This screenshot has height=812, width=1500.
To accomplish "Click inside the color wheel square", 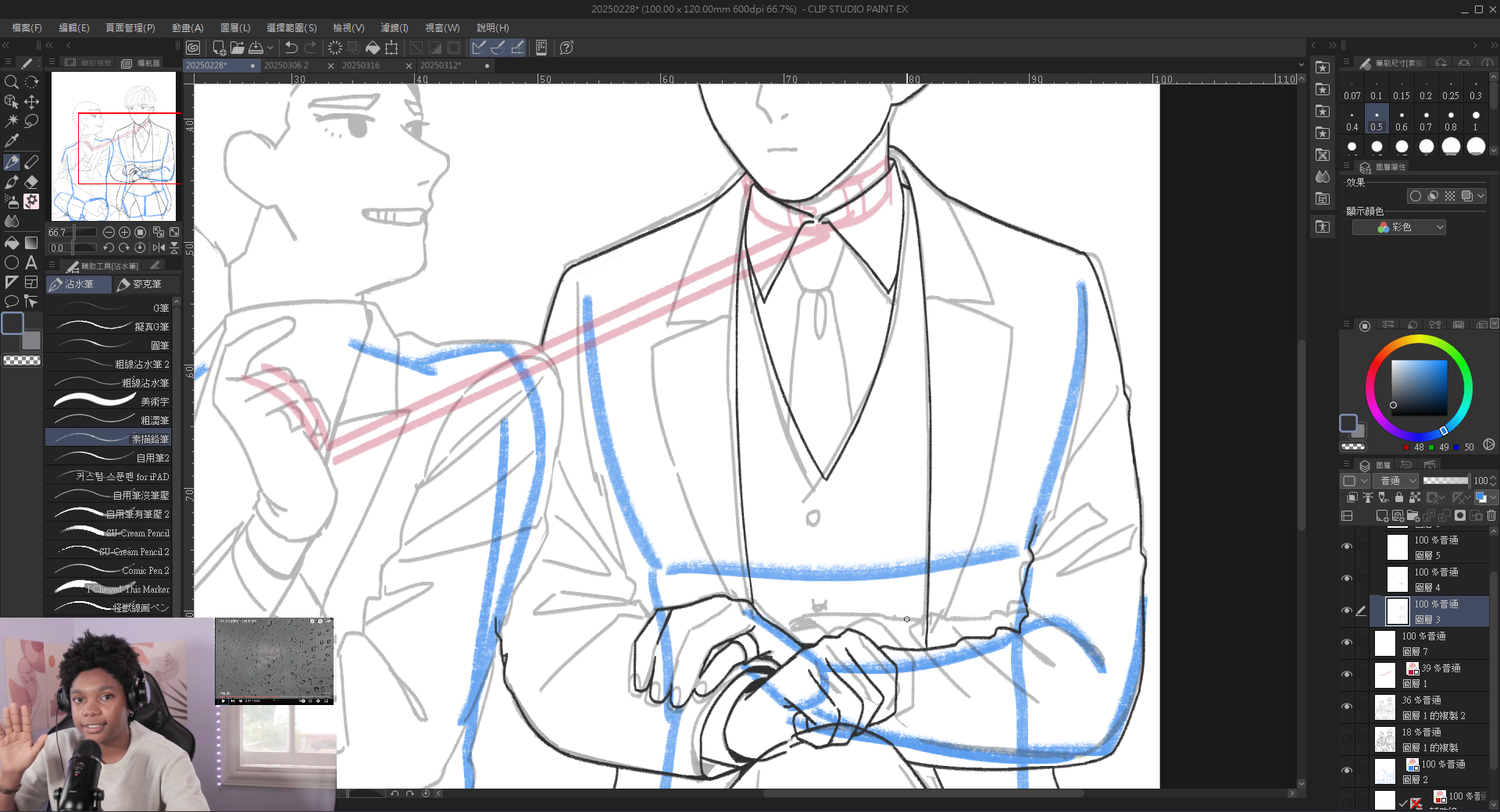I will [x=1419, y=388].
